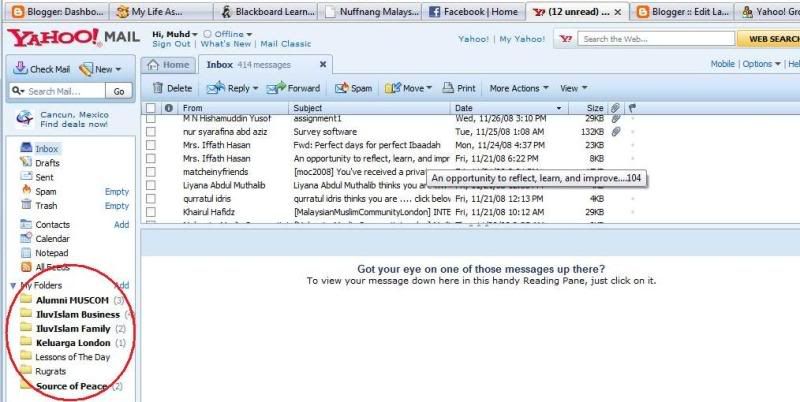Toggle the Offline status radio indicator
Screen dimensions: 800x402
207,34
